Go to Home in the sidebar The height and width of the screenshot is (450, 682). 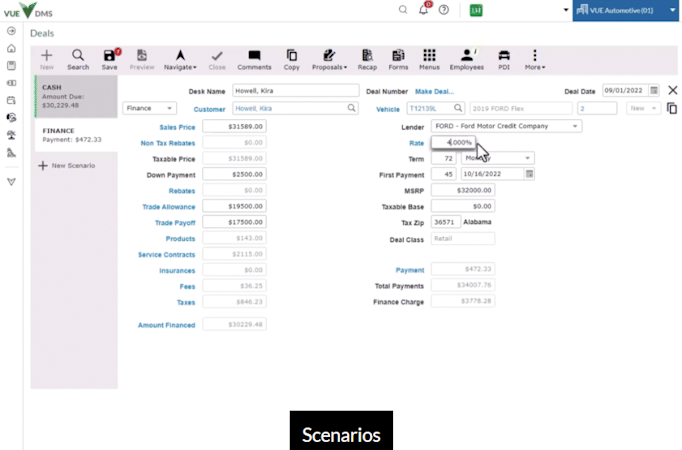pyautogui.click(x=11, y=48)
